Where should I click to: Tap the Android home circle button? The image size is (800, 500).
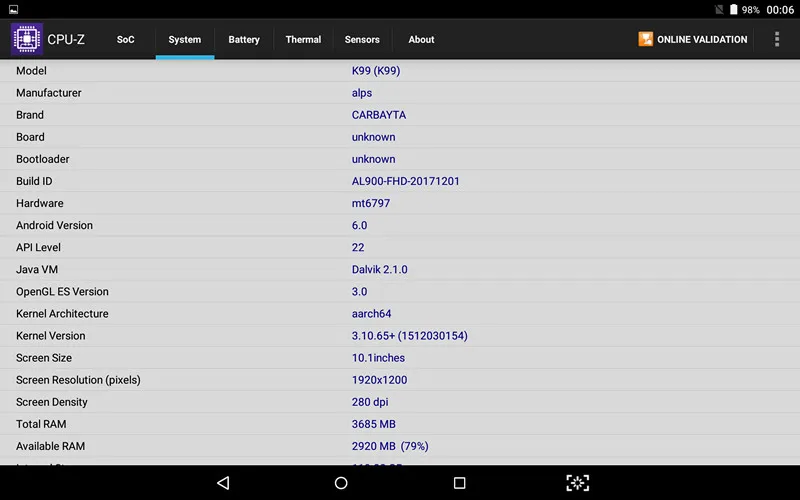click(x=341, y=483)
